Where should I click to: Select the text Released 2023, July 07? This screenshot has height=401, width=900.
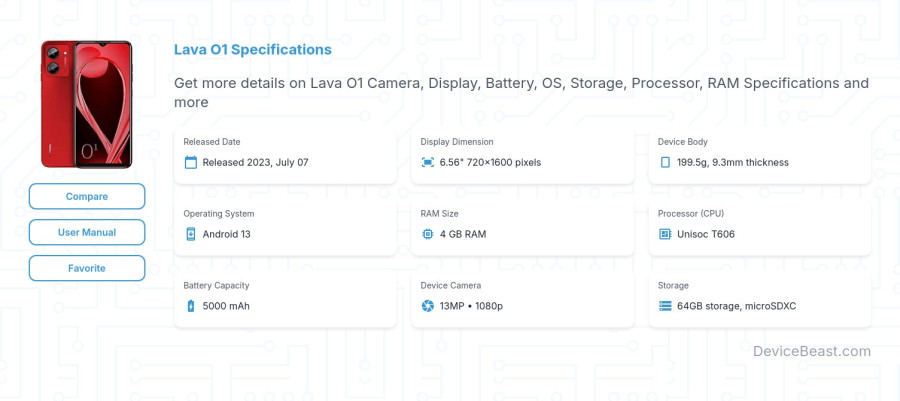(x=255, y=162)
